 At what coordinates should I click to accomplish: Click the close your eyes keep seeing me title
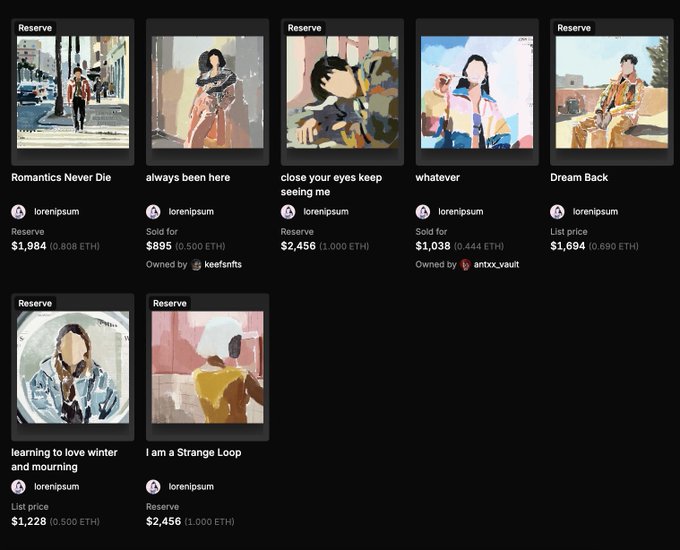point(331,184)
